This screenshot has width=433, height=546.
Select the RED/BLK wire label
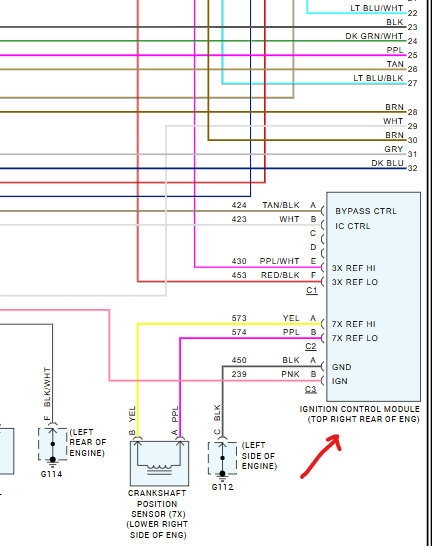280,275
